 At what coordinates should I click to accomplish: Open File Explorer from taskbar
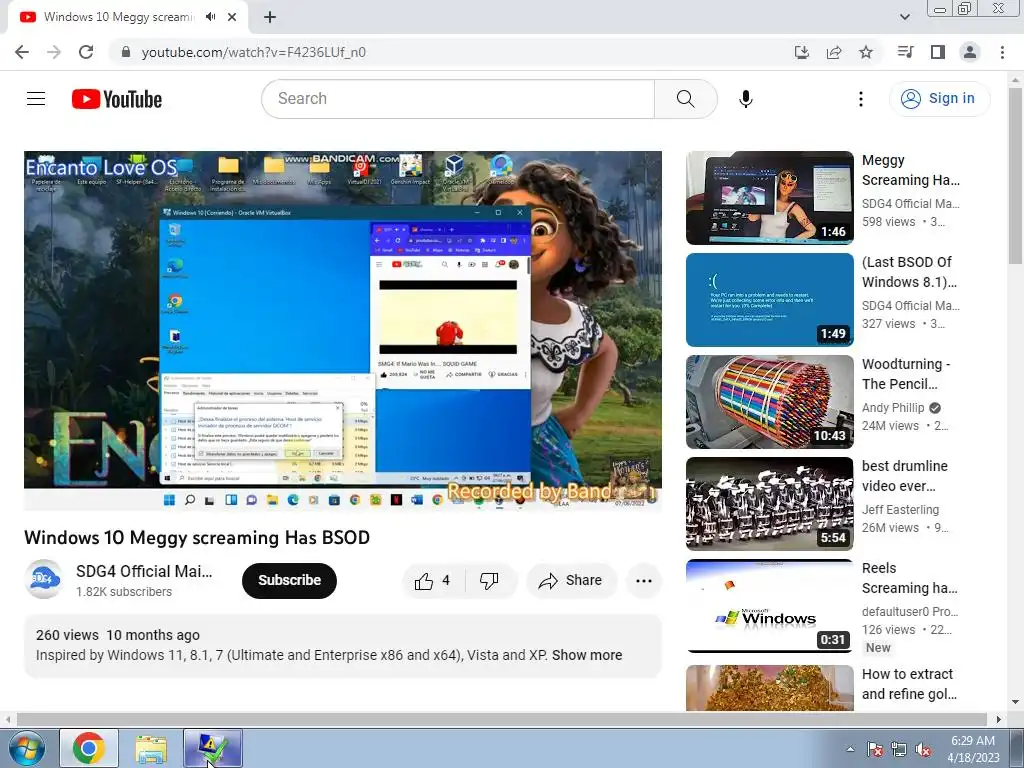(x=151, y=748)
